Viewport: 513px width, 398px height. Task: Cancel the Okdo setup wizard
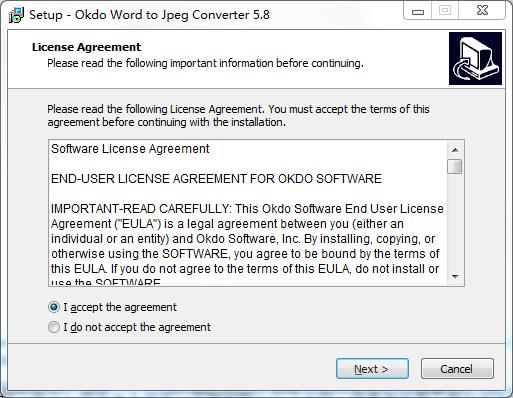[x=457, y=369]
